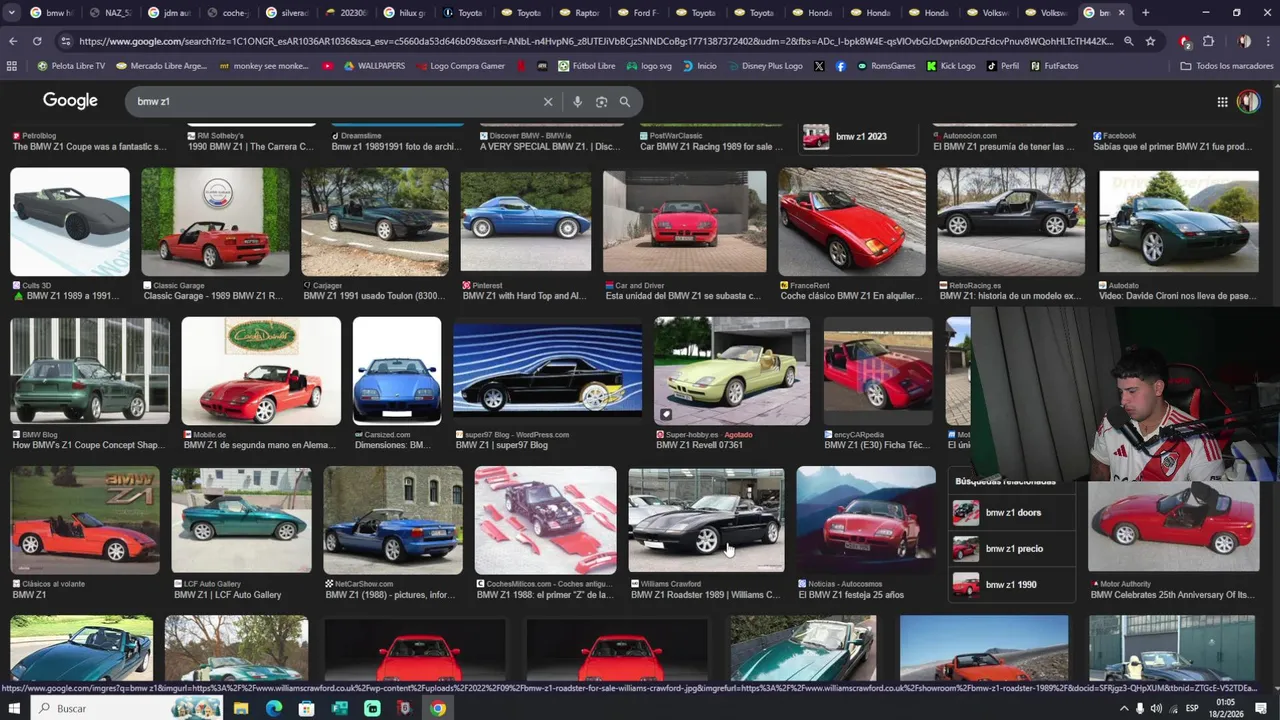Open the X (Twitter) bookmark icon
Image resolution: width=1280 pixels, height=720 pixels.
point(819,66)
